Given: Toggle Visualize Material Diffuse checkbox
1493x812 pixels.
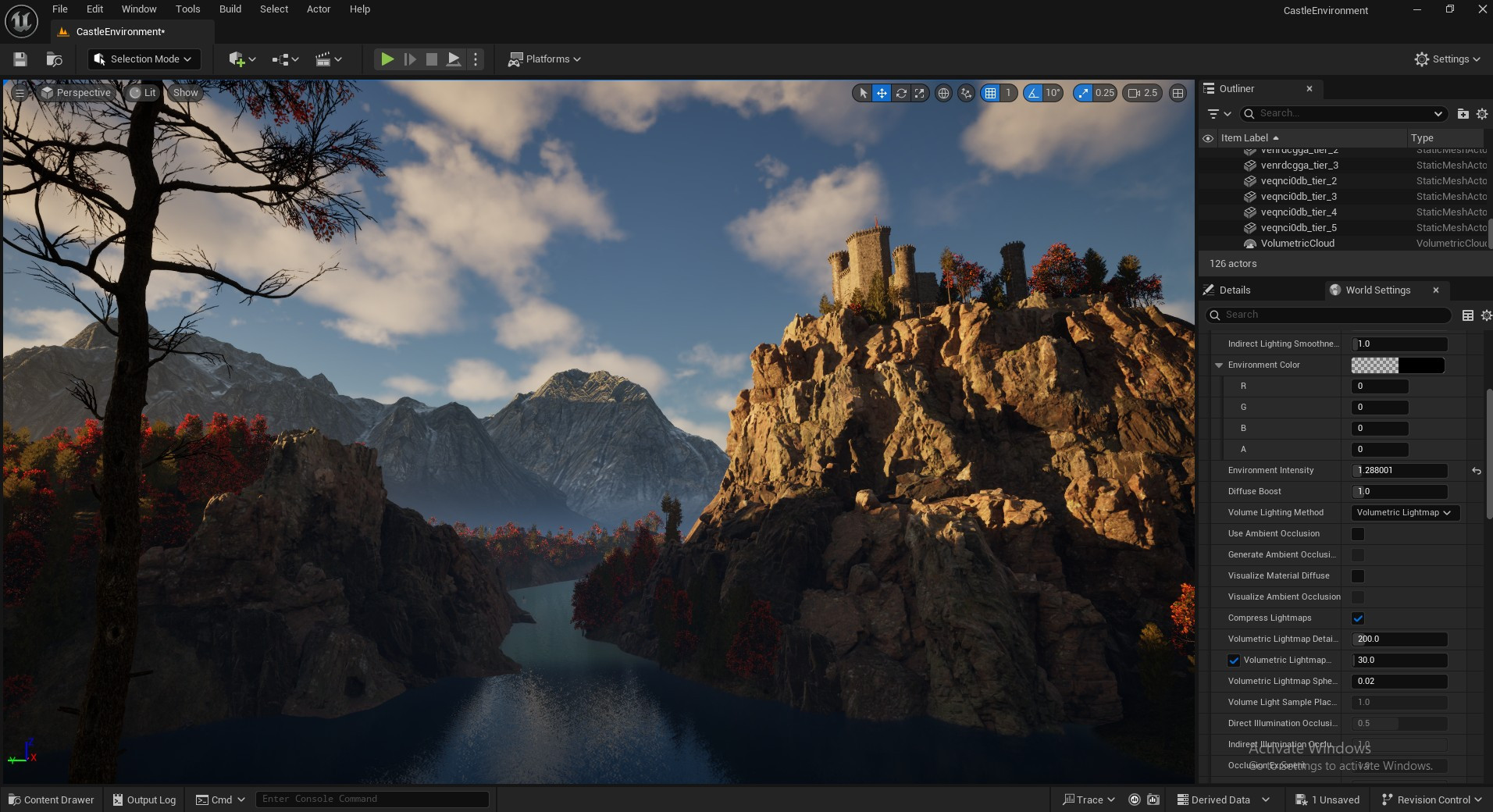Looking at the screenshot, I should point(1358,576).
